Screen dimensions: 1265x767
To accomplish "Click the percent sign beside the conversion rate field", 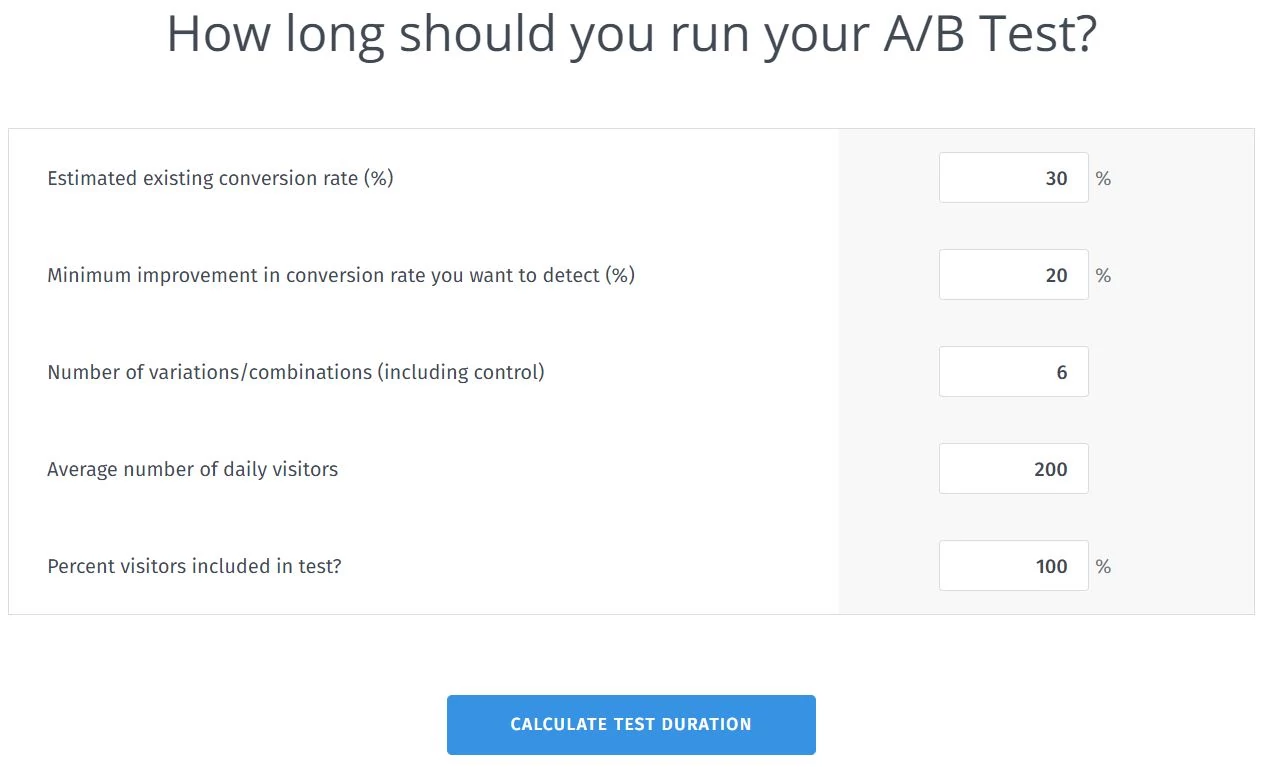I will (1103, 177).
